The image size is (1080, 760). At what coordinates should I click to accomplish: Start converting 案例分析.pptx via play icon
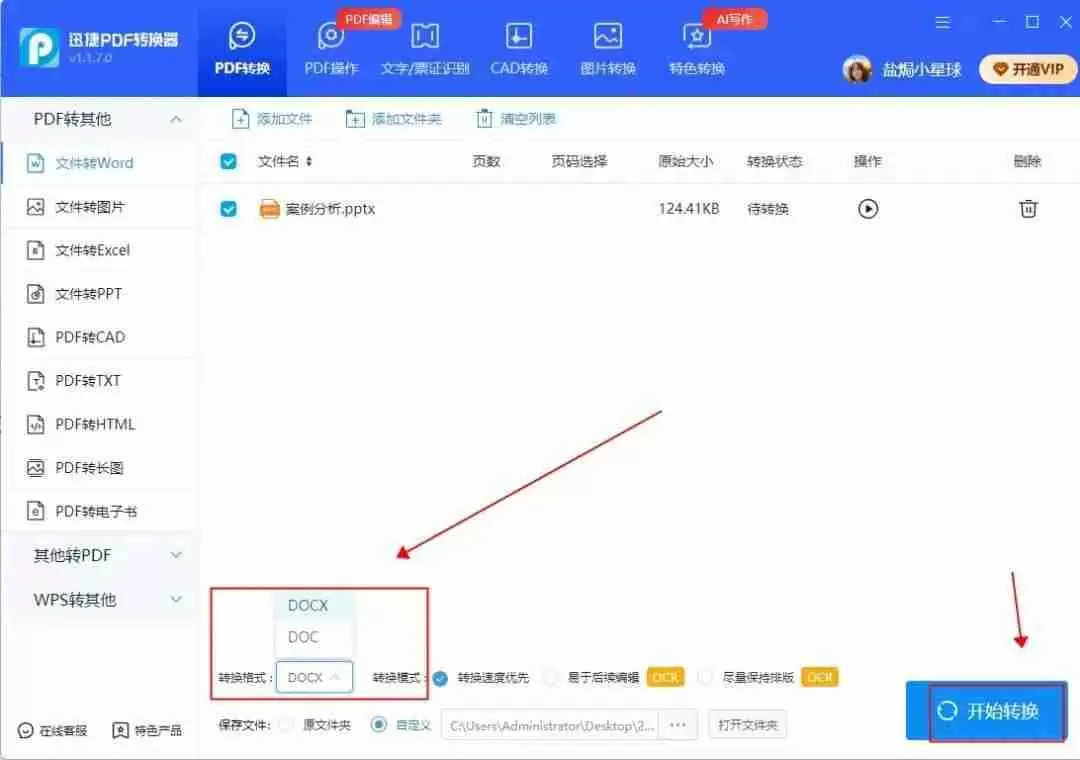point(867,209)
